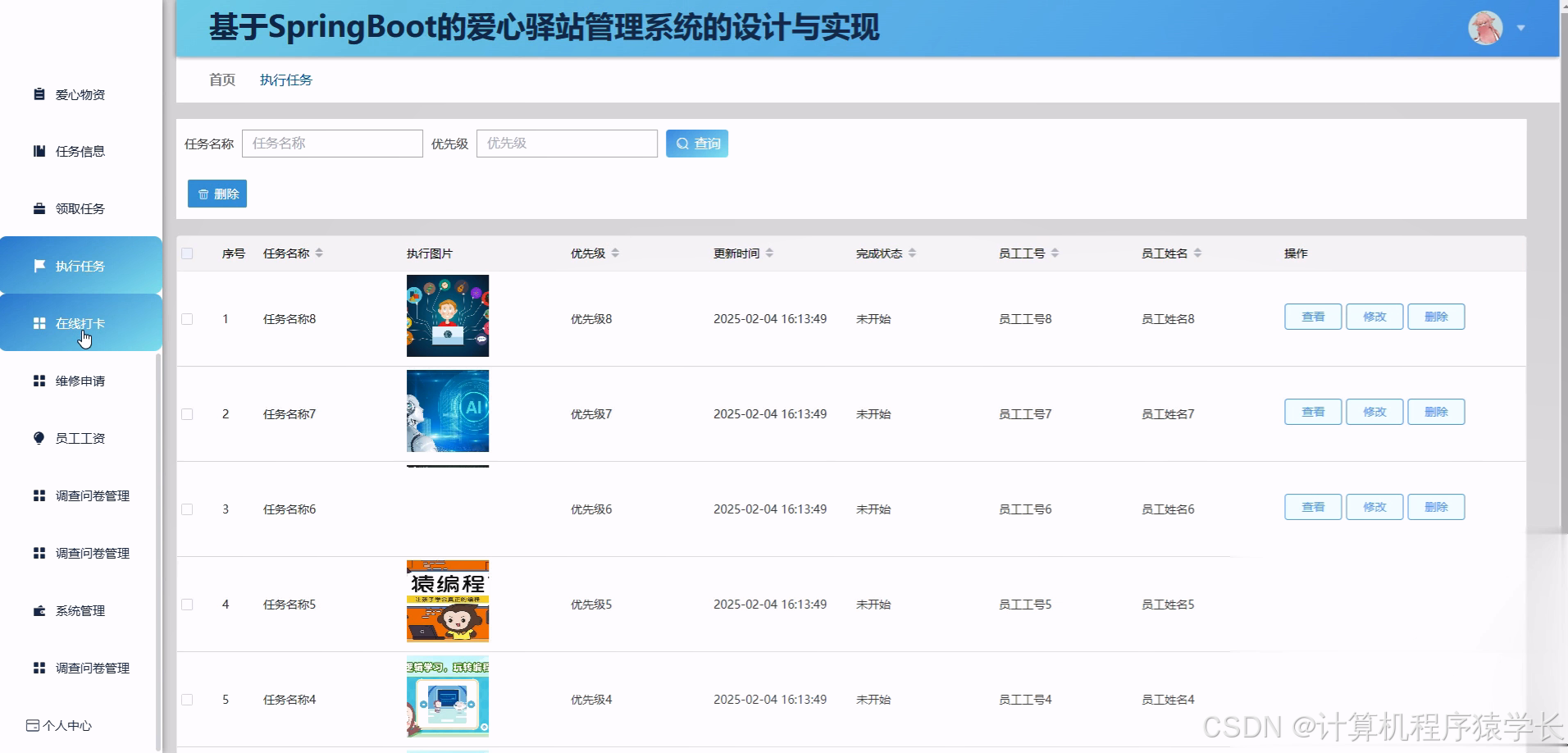Open 任务信息 via its sidebar icon

(x=38, y=151)
